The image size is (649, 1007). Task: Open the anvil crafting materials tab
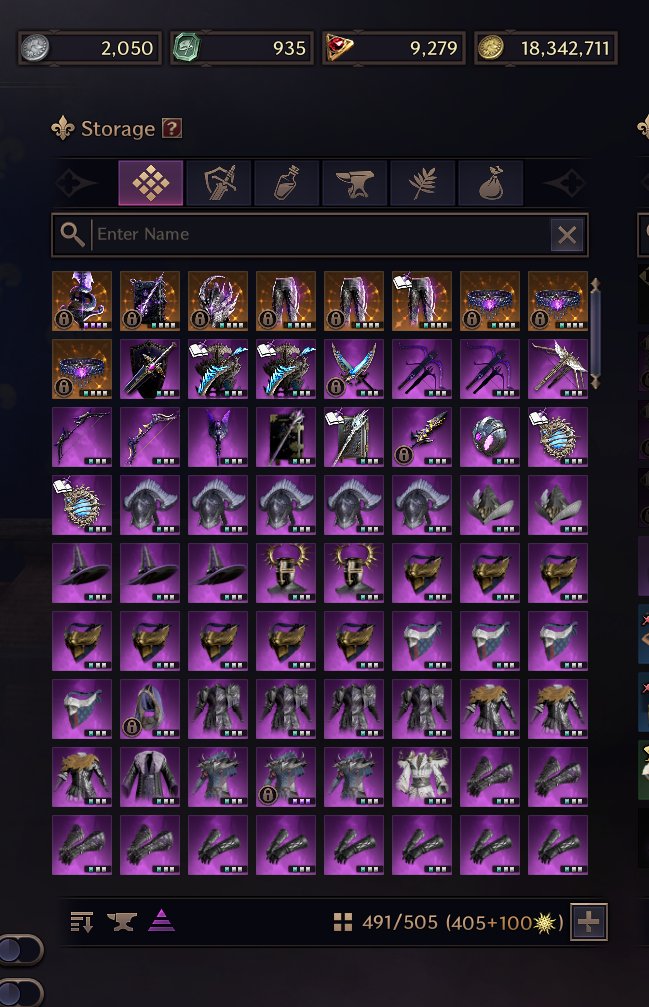point(355,183)
